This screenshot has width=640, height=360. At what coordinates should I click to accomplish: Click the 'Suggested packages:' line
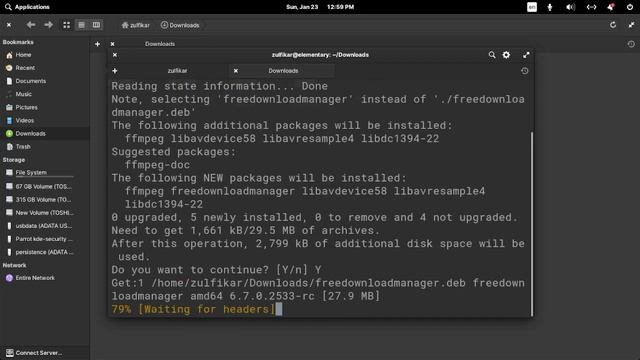click(x=174, y=152)
